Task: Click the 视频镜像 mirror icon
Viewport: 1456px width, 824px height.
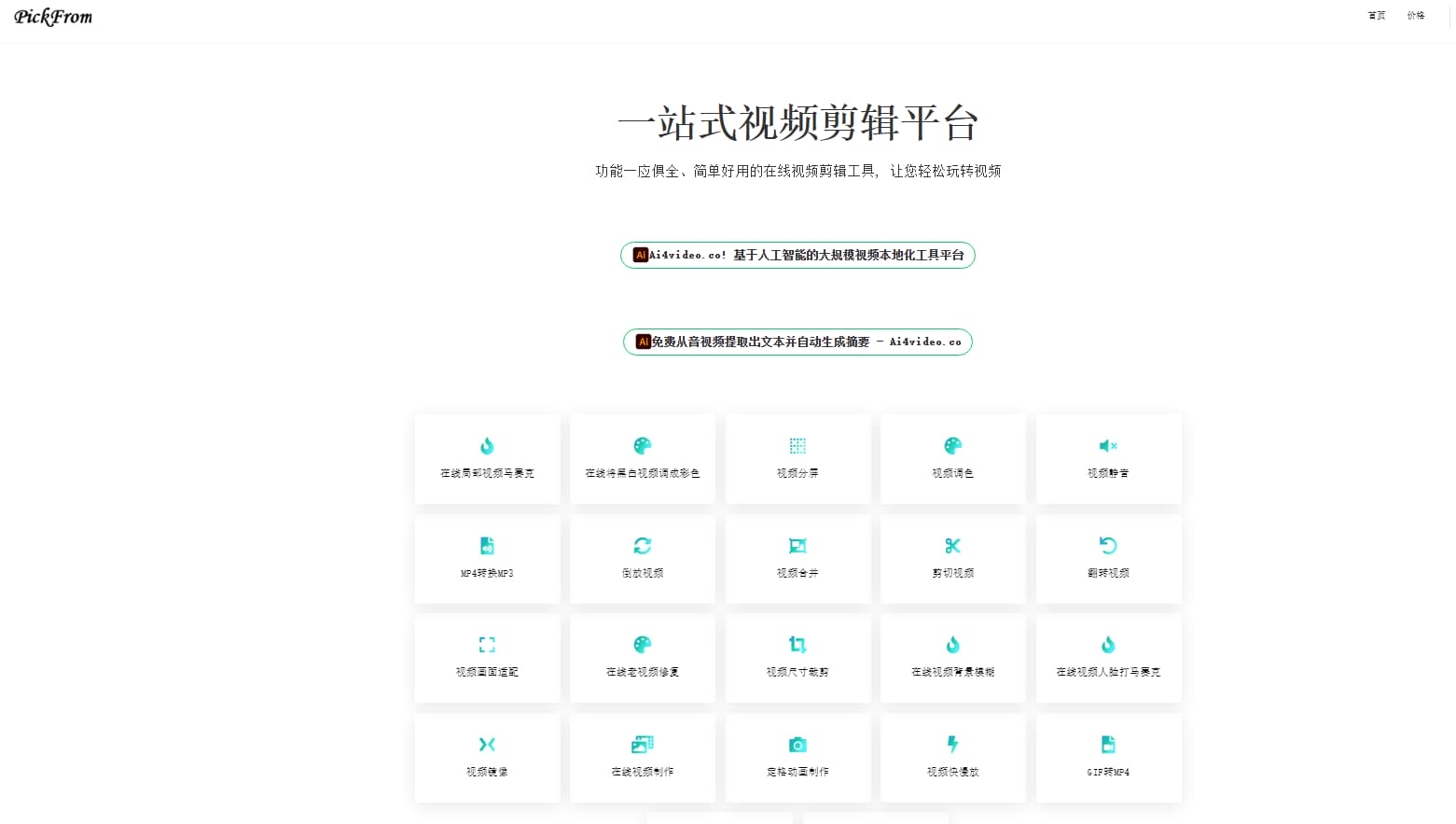Action: click(x=487, y=745)
